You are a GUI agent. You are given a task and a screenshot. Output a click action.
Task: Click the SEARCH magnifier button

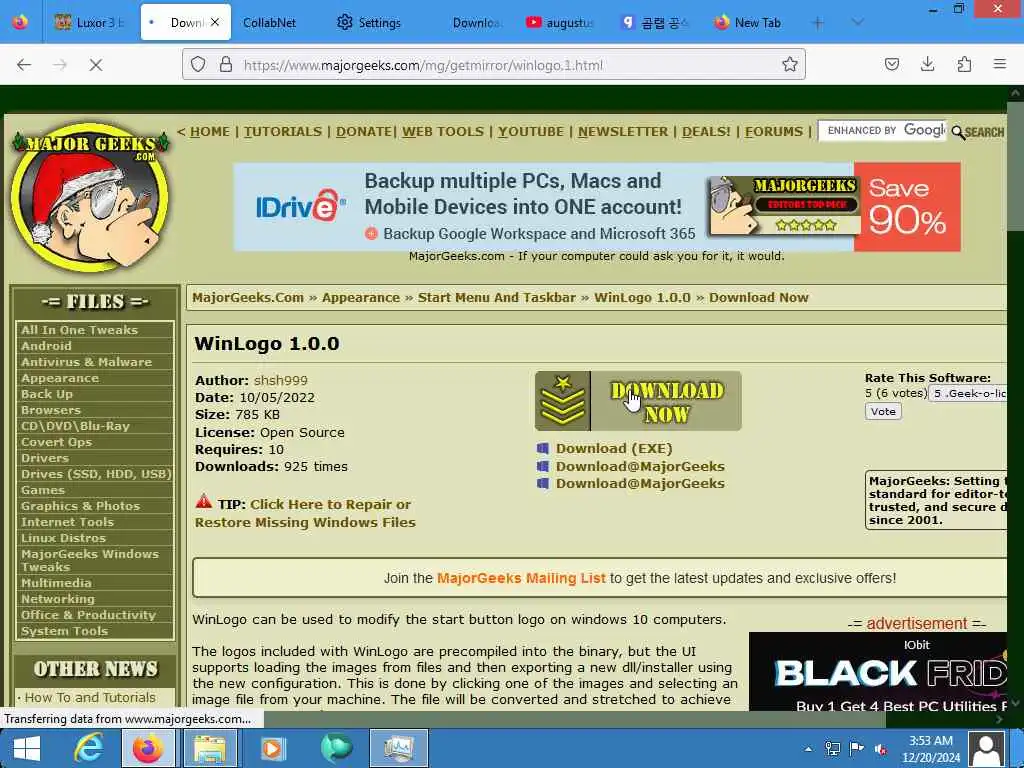click(x=978, y=132)
